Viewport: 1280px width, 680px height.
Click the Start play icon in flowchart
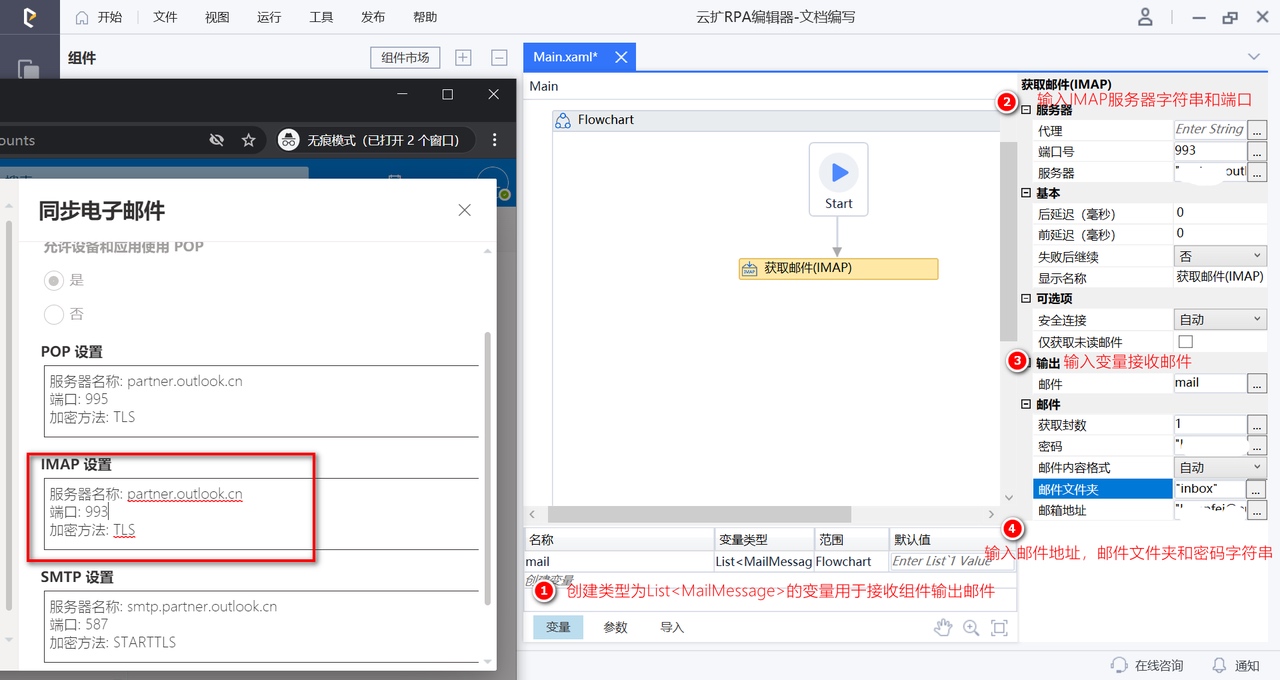839,172
